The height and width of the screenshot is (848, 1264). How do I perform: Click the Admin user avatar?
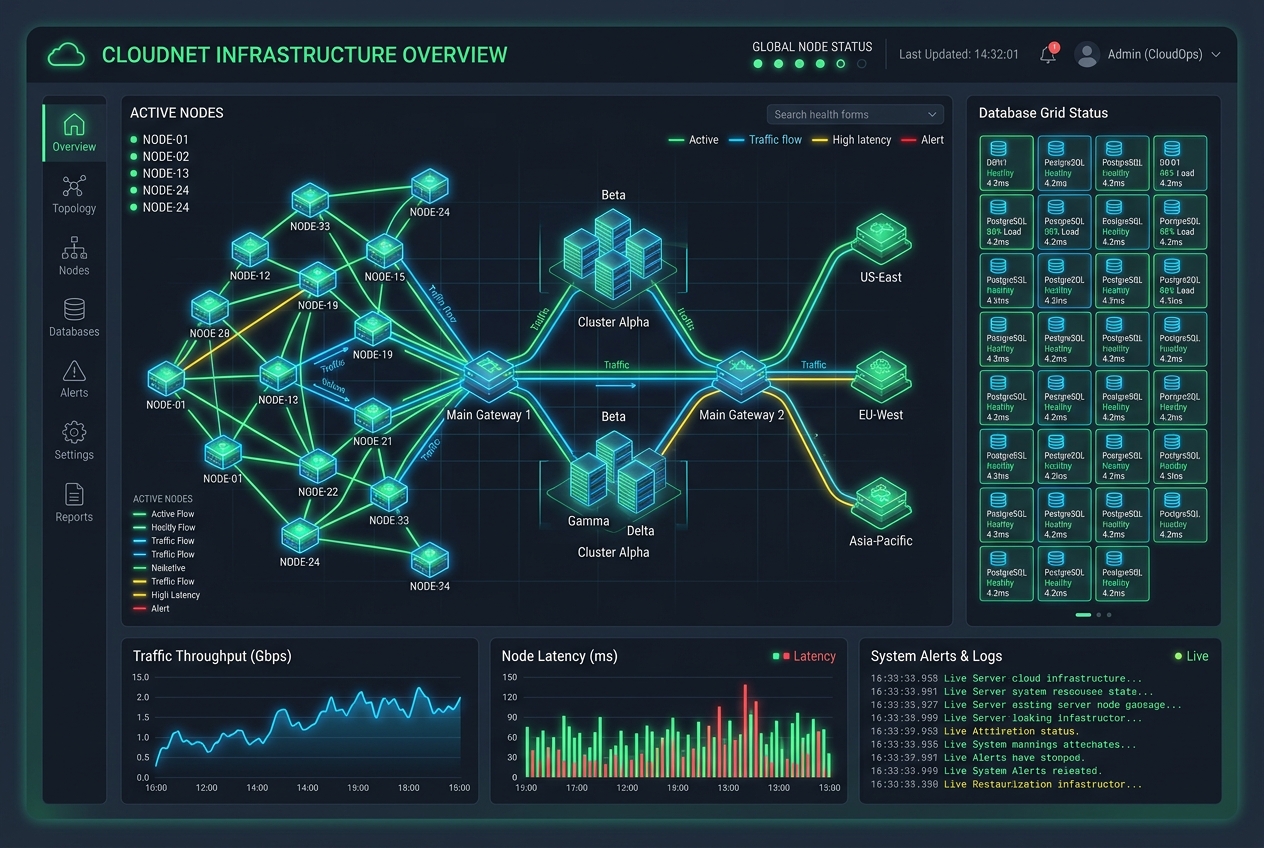pos(1087,55)
